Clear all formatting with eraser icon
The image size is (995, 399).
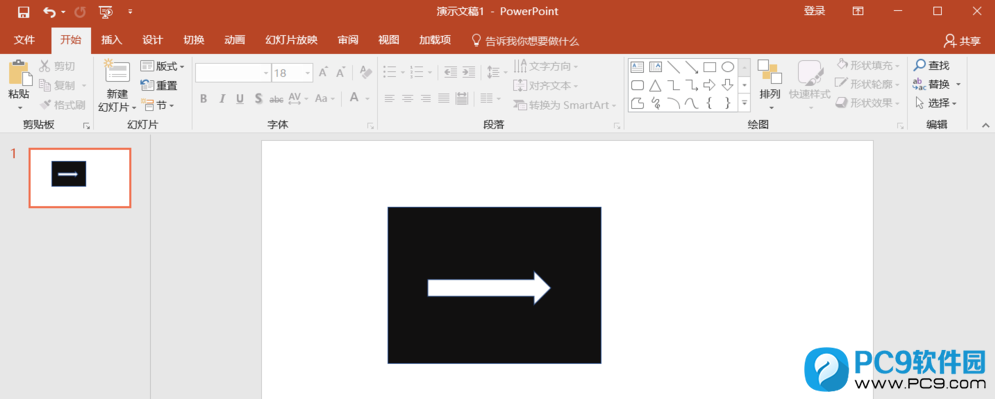coord(366,72)
